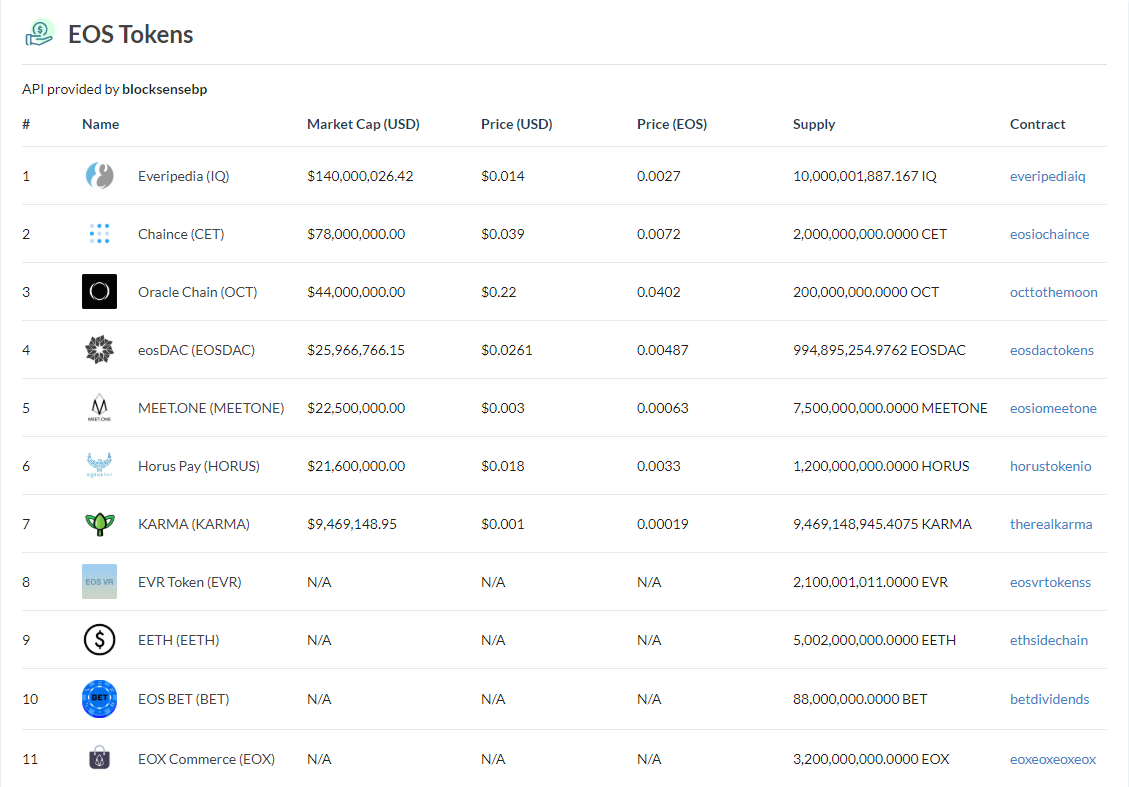The width and height of the screenshot is (1129, 787).
Task: Click the 88,000,000.0000 BET supply value
Action: tap(860, 699)
